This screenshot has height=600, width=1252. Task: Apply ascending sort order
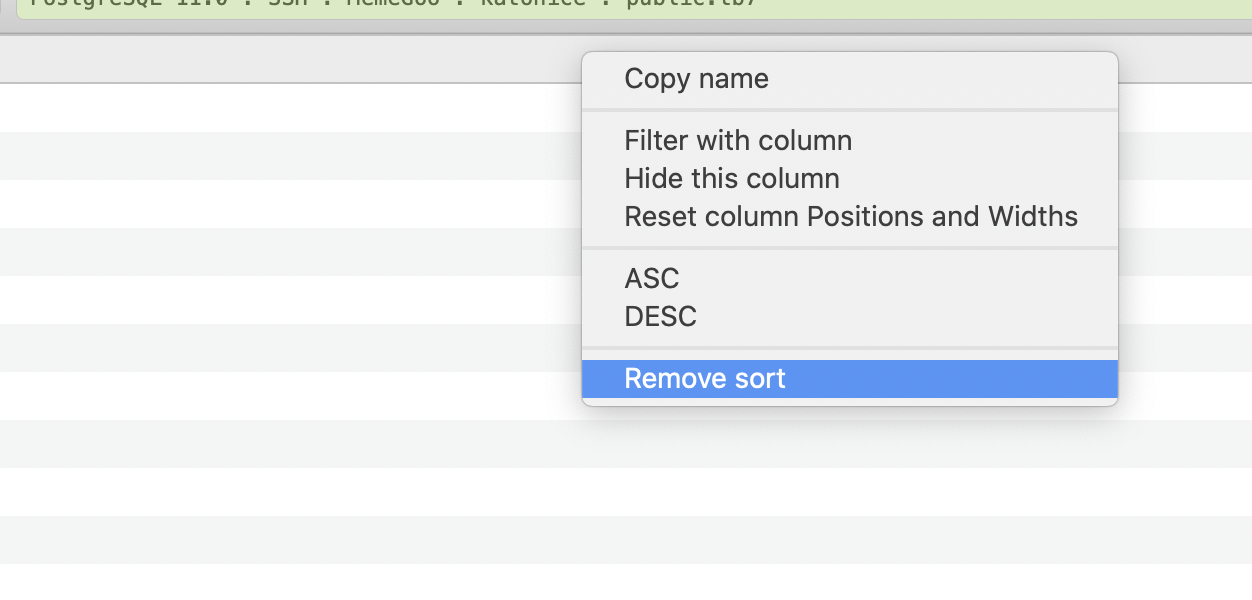coord(651,278)
